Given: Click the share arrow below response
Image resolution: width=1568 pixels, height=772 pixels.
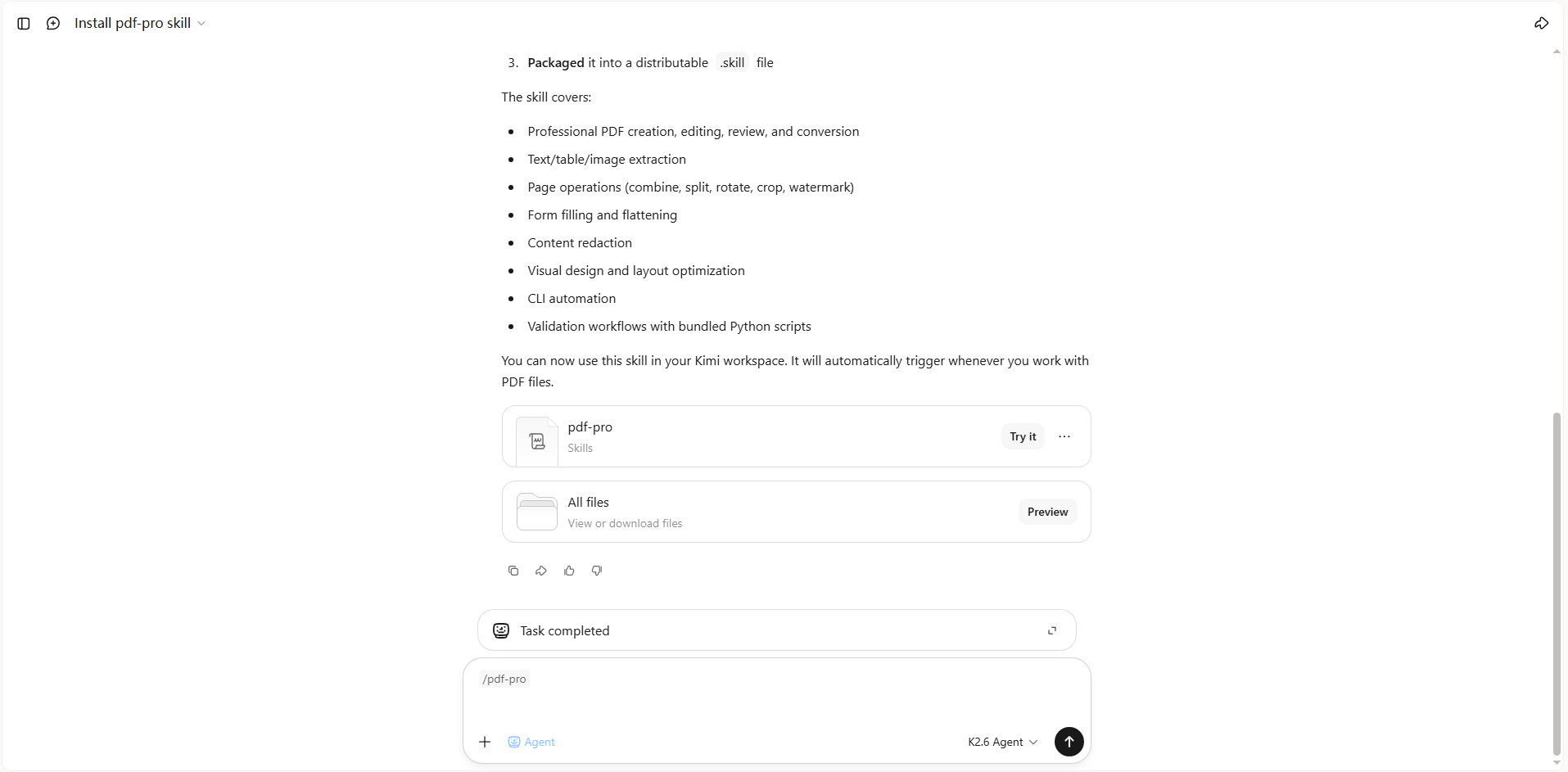Looking at the screenshot, I should click(x=541, y=571).
